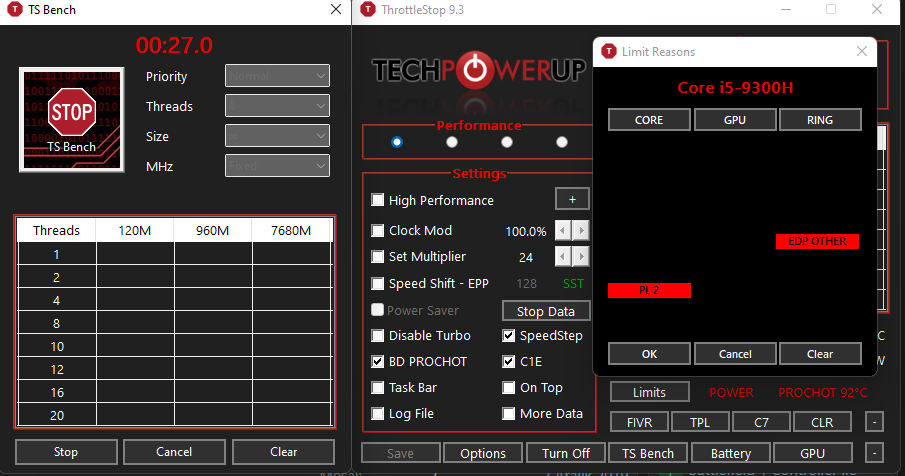Select the second Performance profile radio button
The image size is (905, 476).
[452, 142]
